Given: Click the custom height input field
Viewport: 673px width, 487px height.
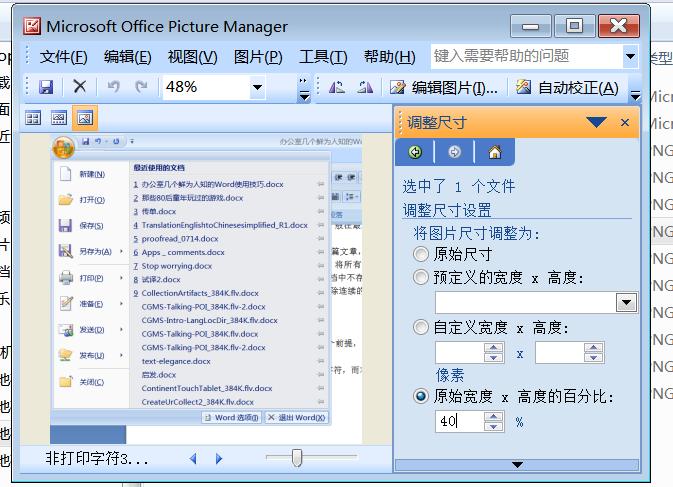Looking at the screenshot, I should coord(559,353).
